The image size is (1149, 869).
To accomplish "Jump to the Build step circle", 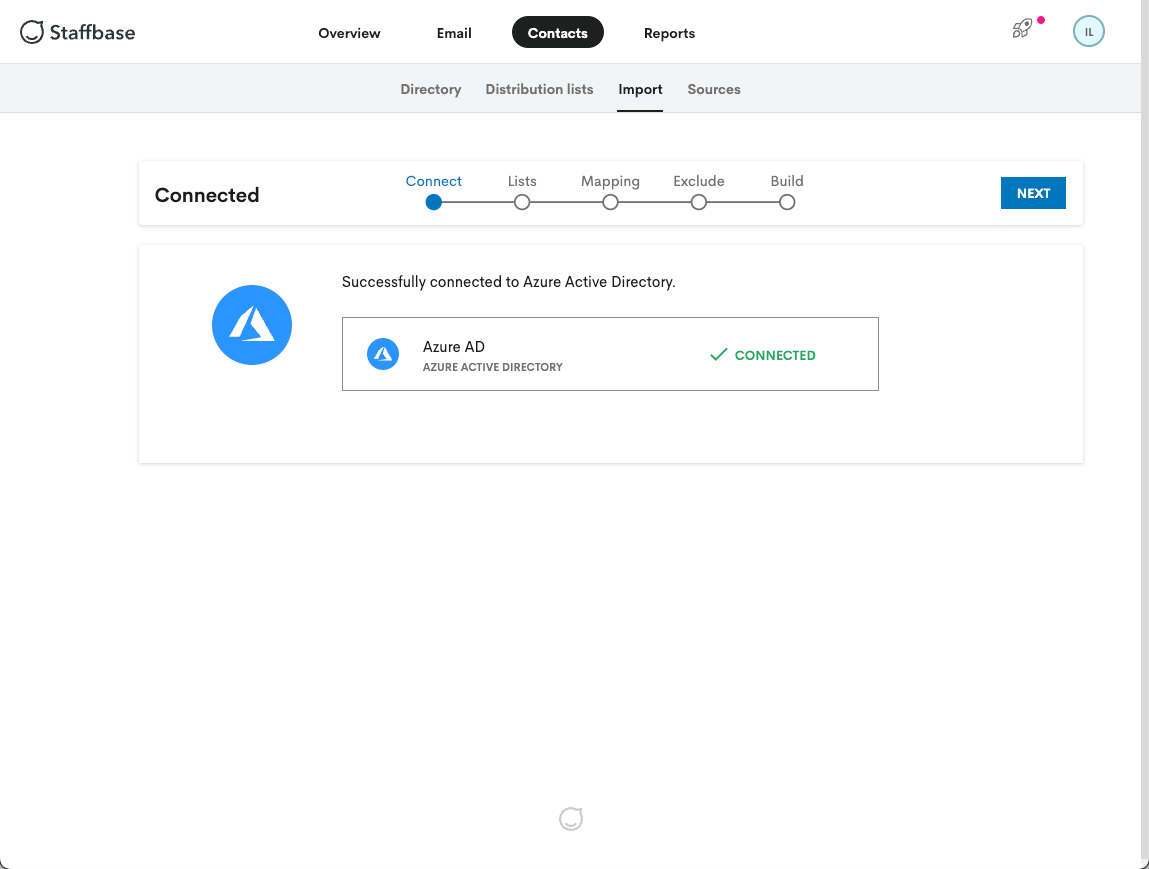I will [787, 202].
